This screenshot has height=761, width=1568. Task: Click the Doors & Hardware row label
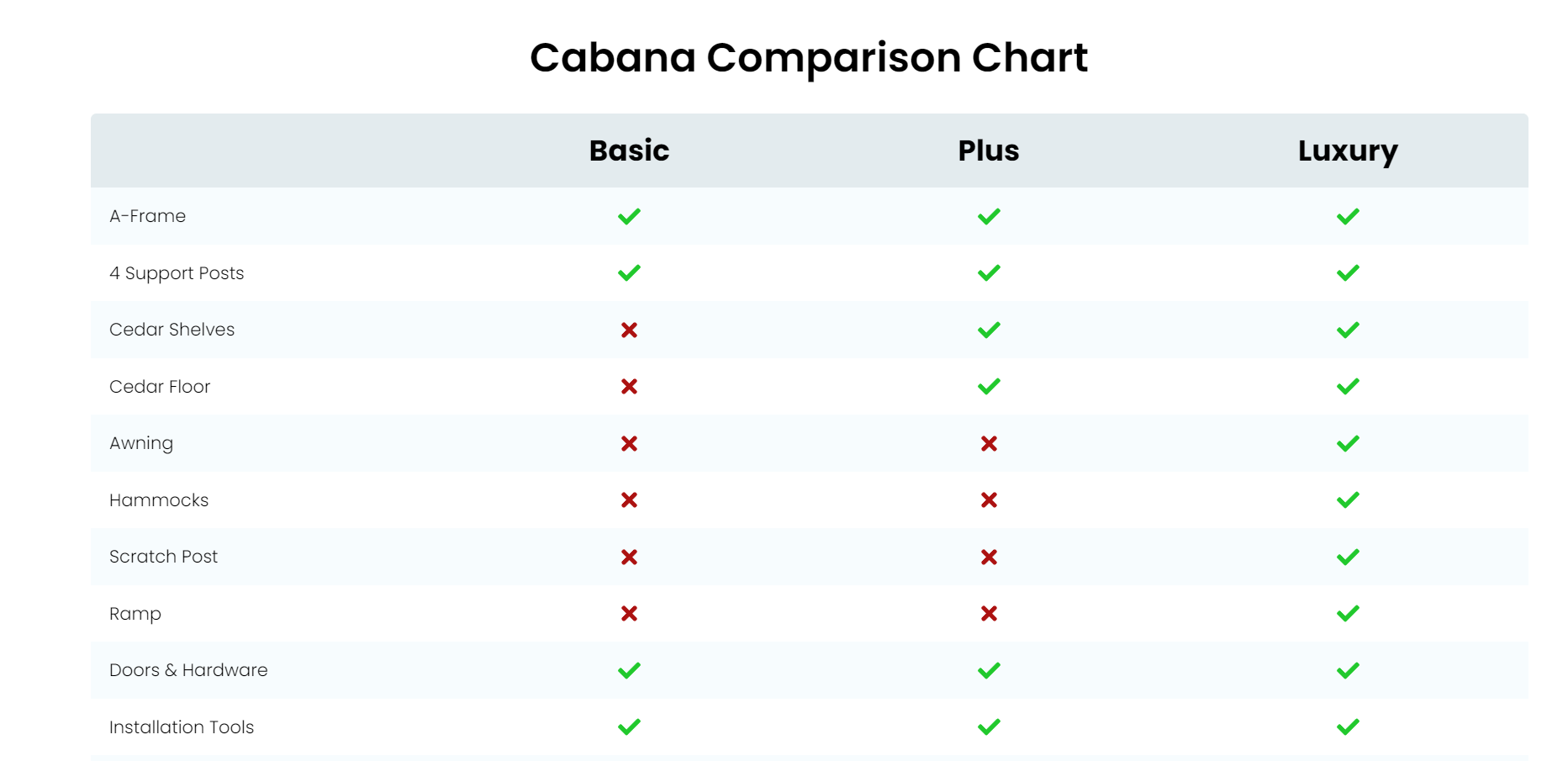(x=188, y=670)
